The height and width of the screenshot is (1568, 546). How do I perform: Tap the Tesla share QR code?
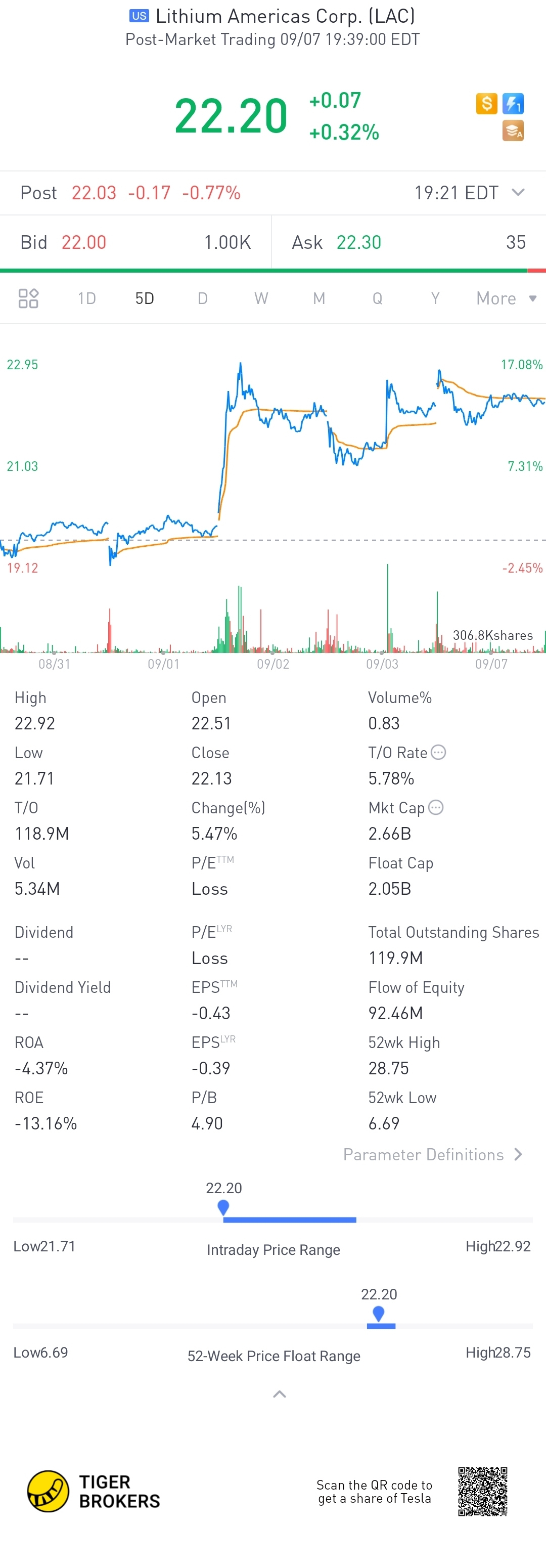tap(483, 1491)
